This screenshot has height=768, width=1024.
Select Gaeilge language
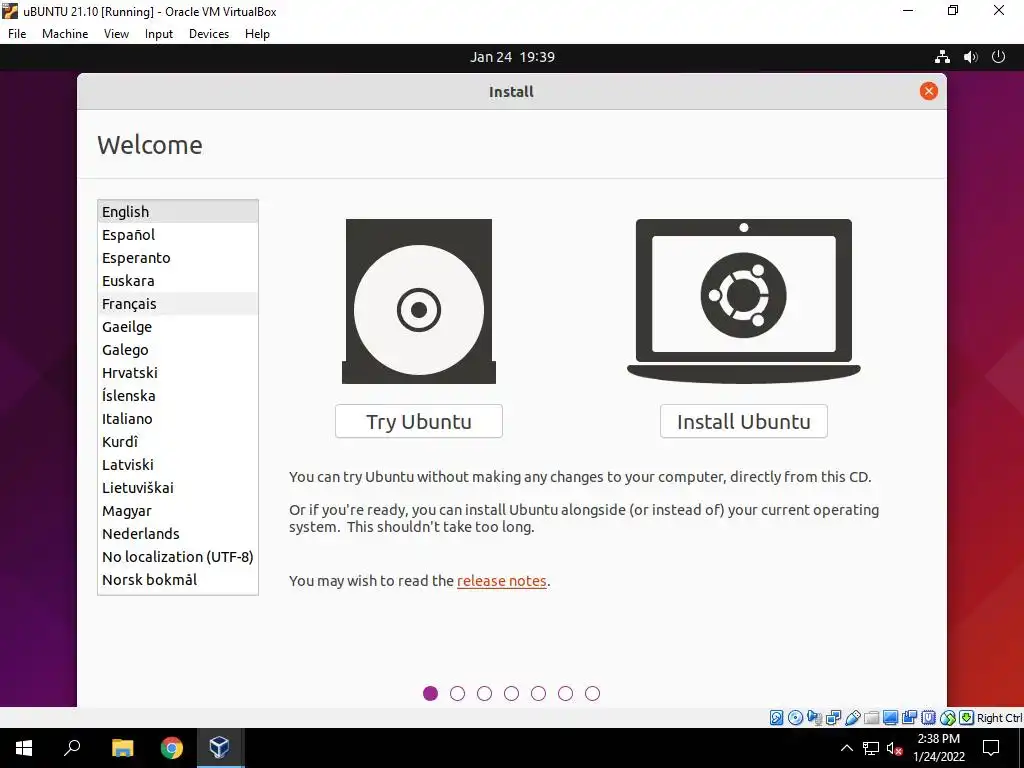coord(178,327)
